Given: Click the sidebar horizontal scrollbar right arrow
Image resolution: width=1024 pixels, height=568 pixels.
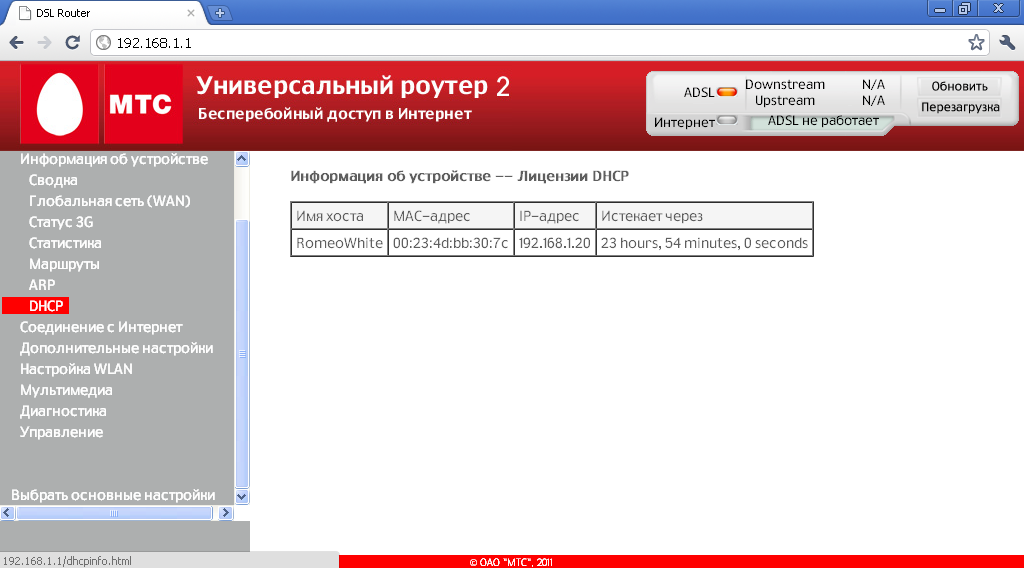Looking at the screenshot, I should 223,513.
